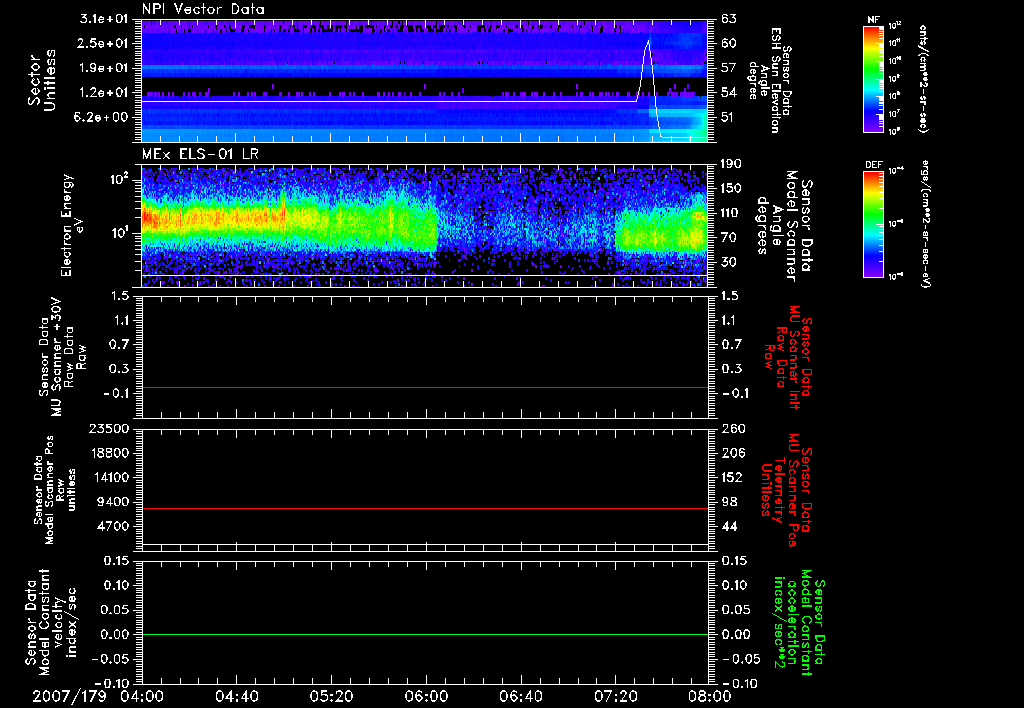
Task: Click the '152' telemetry tick label
Action: [731, 477]
